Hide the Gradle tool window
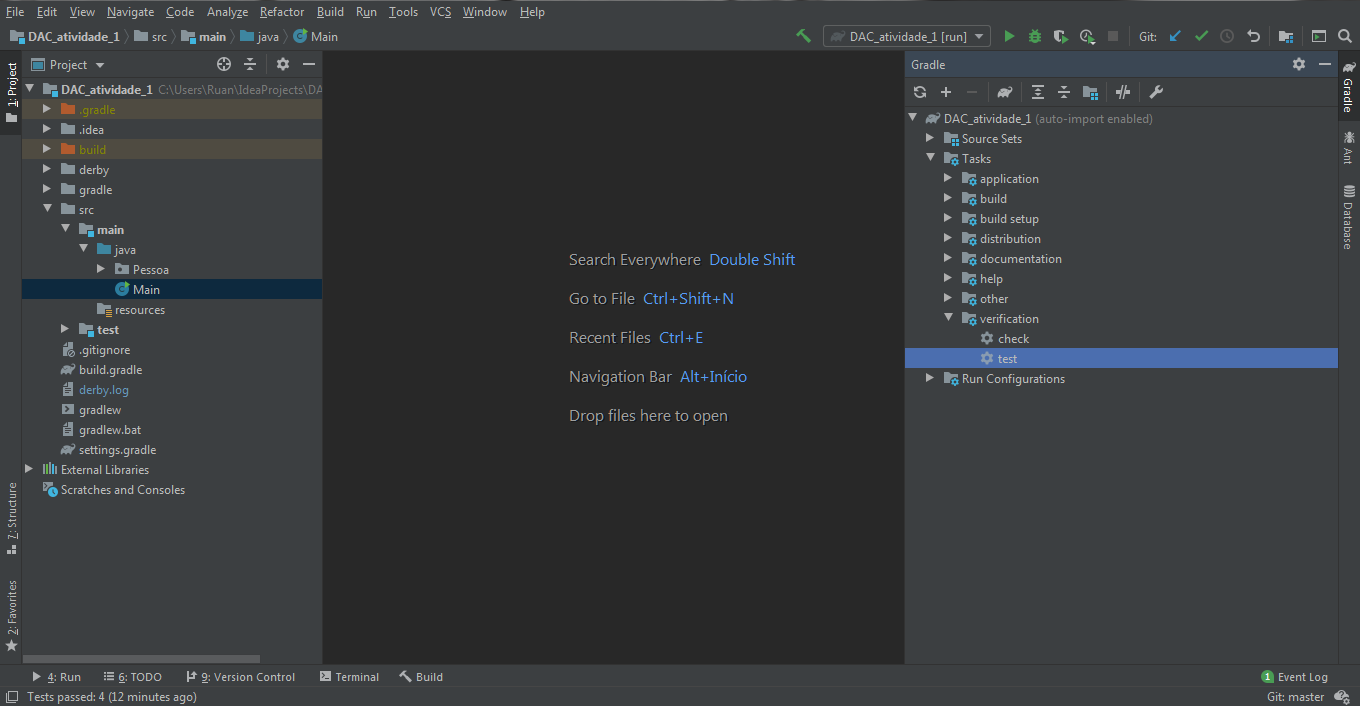Image resolution: width=1360 pixels, height=706 pixels. click(1325, 64)
